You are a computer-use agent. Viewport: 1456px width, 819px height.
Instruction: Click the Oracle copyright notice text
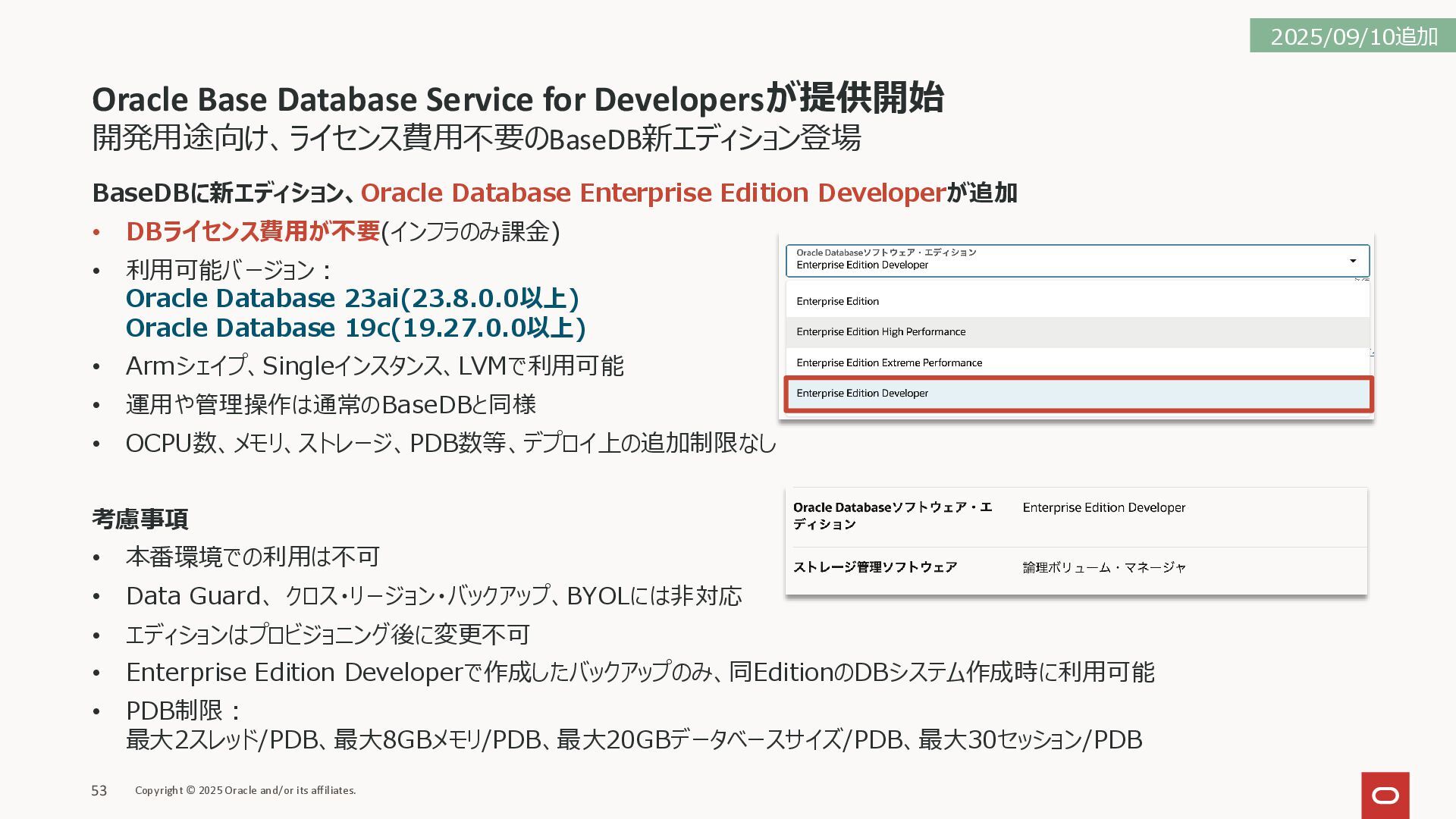coord(245,790)
